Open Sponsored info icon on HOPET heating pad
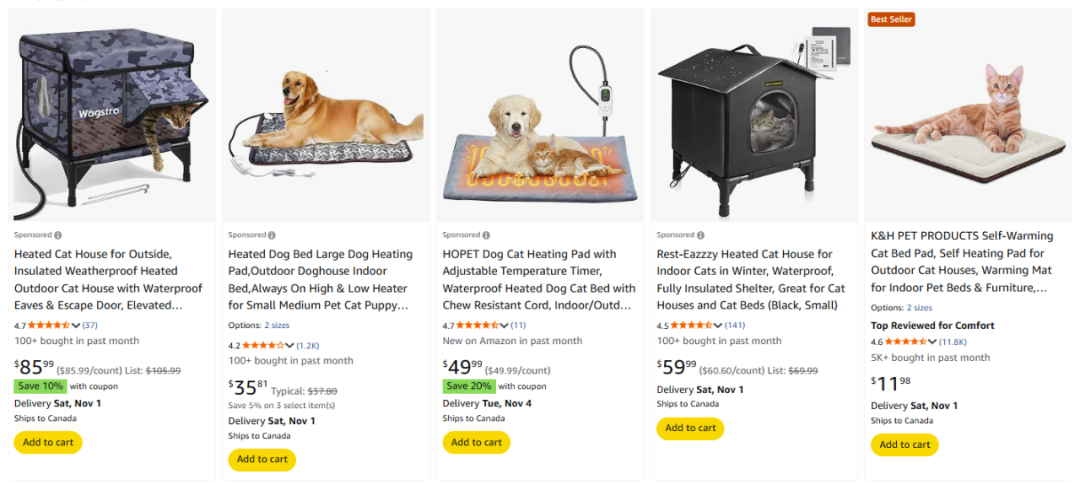The image size is (1080, 485). 486,235
